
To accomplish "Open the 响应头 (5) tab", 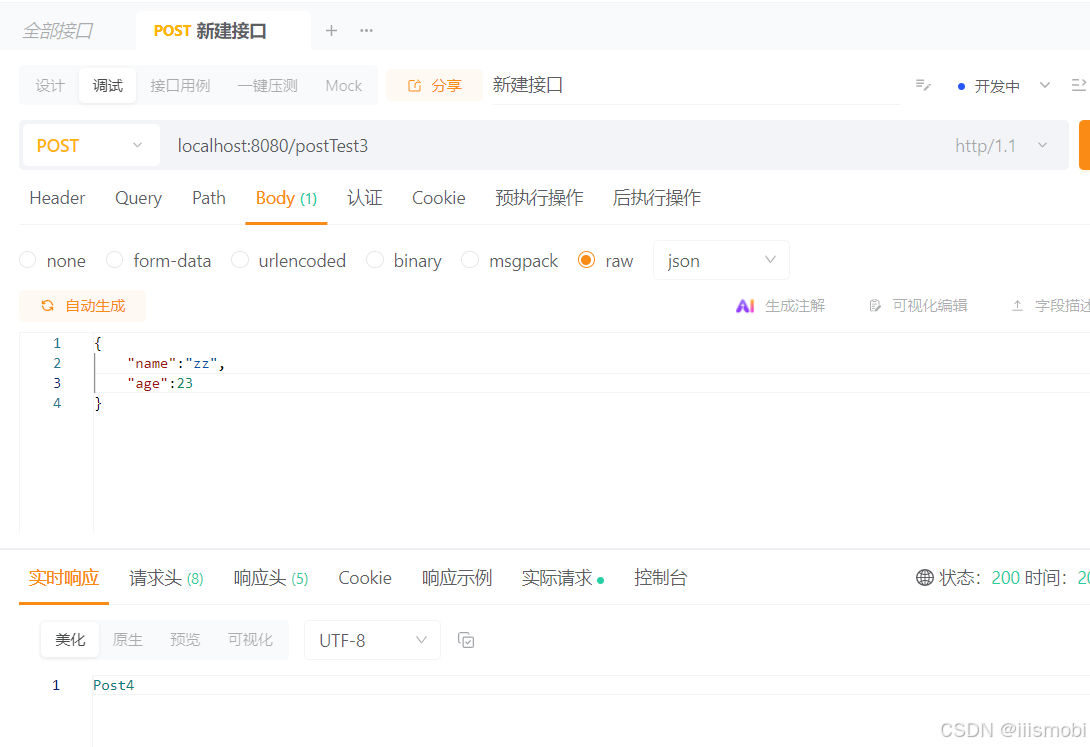I will (x=271, y=577).
